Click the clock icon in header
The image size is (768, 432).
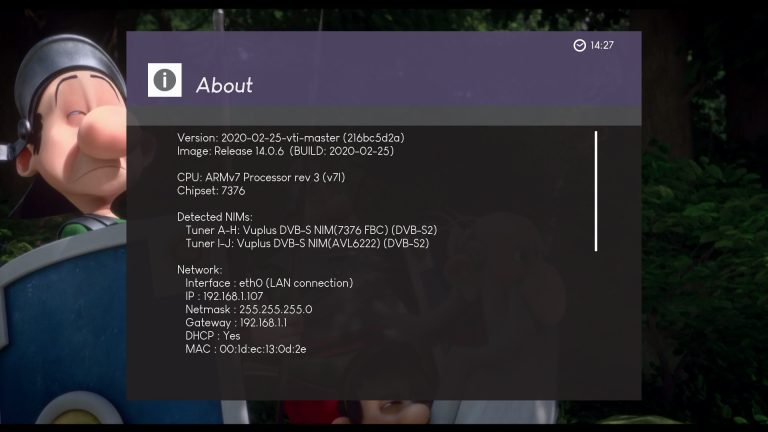point(579,46)
